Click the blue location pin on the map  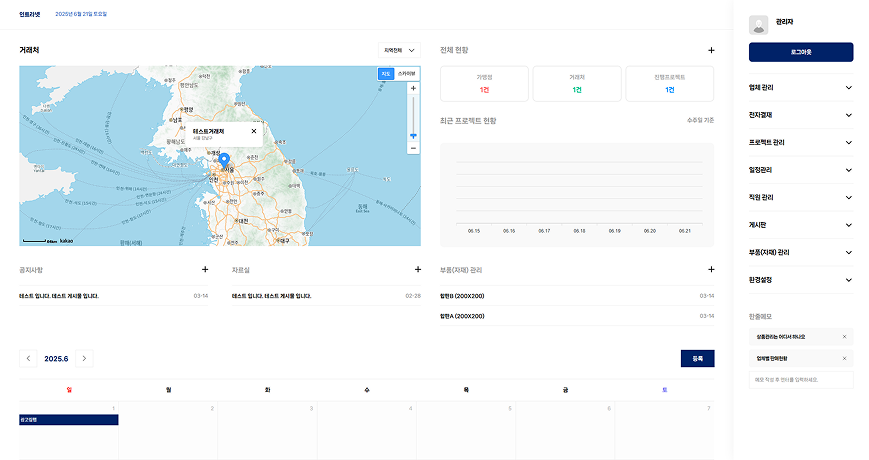[x=224, y=161]
